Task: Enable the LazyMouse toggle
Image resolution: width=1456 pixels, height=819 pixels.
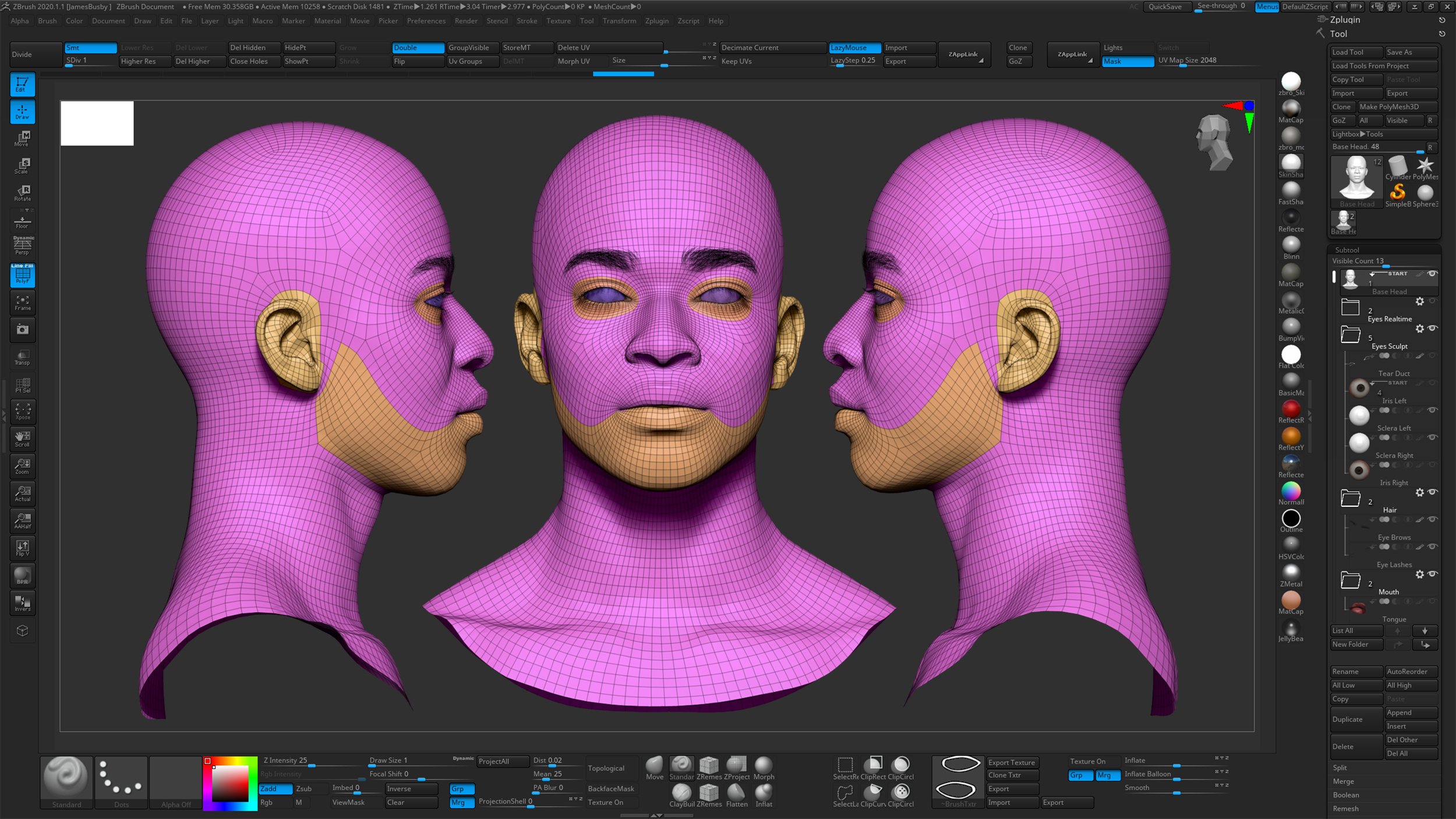Action: (x=854, y=47)
